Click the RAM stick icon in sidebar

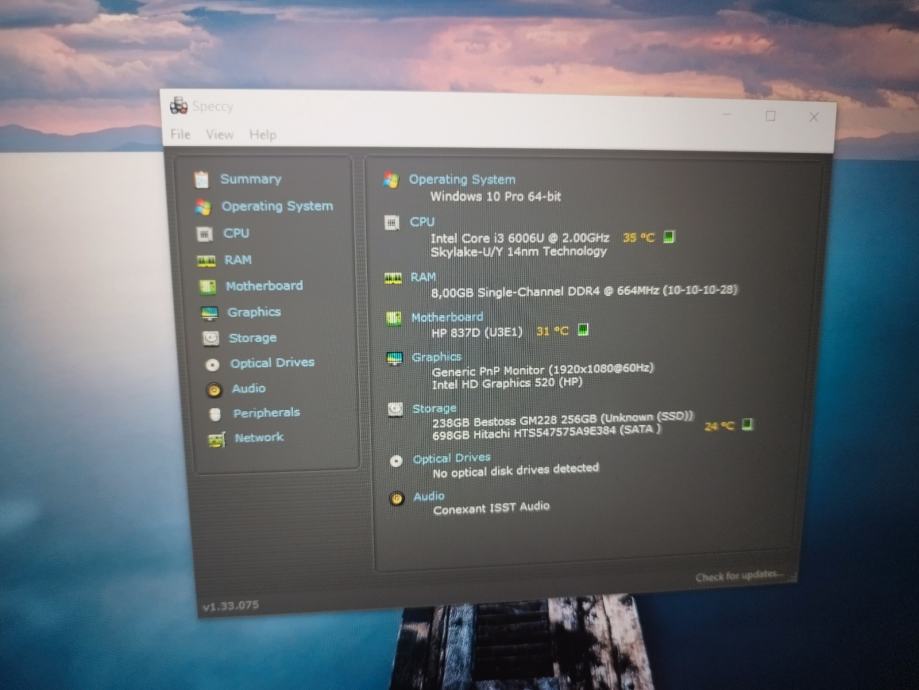[x=206, y=260]
